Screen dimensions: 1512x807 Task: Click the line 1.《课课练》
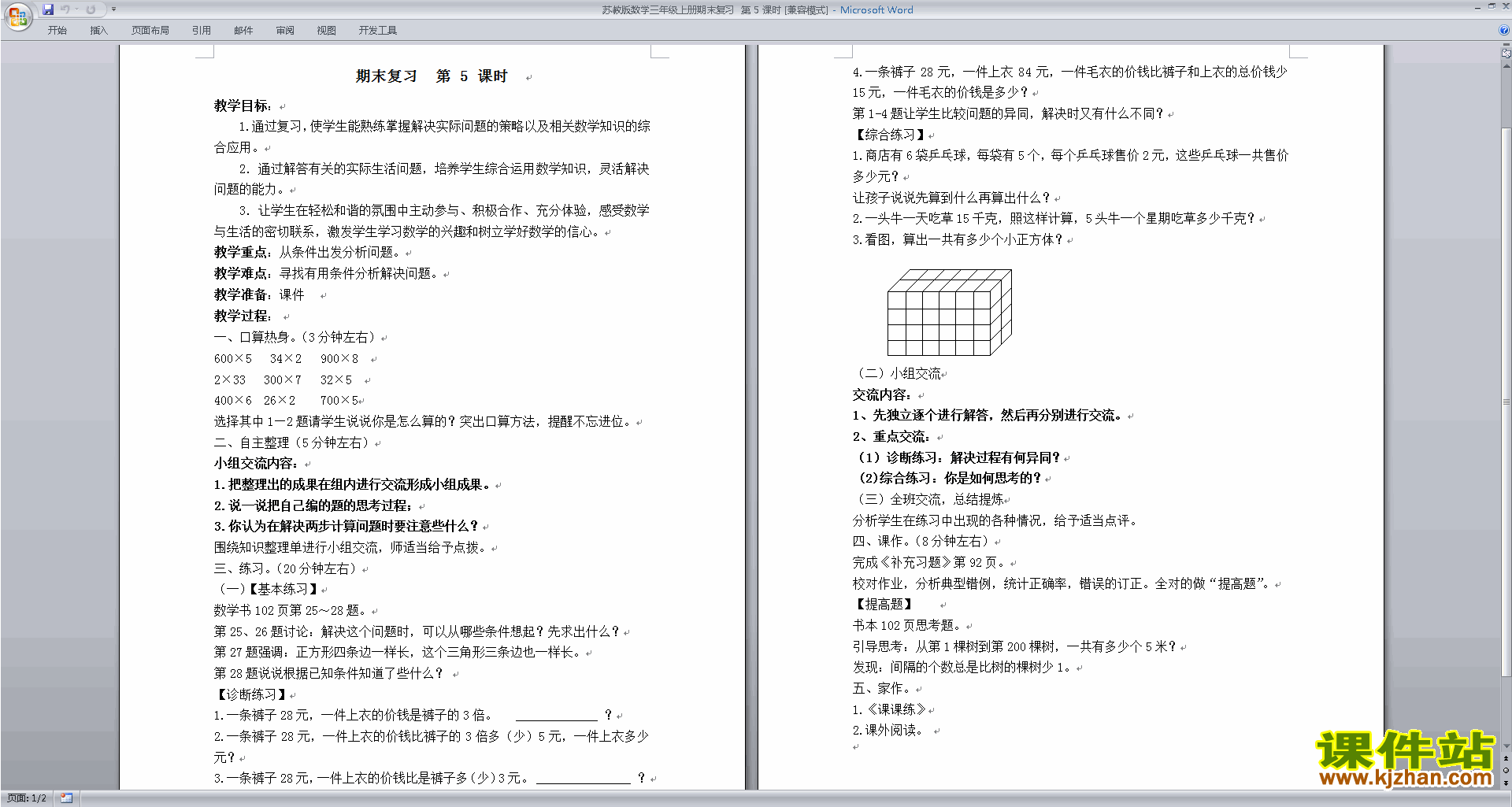[889, 709]
